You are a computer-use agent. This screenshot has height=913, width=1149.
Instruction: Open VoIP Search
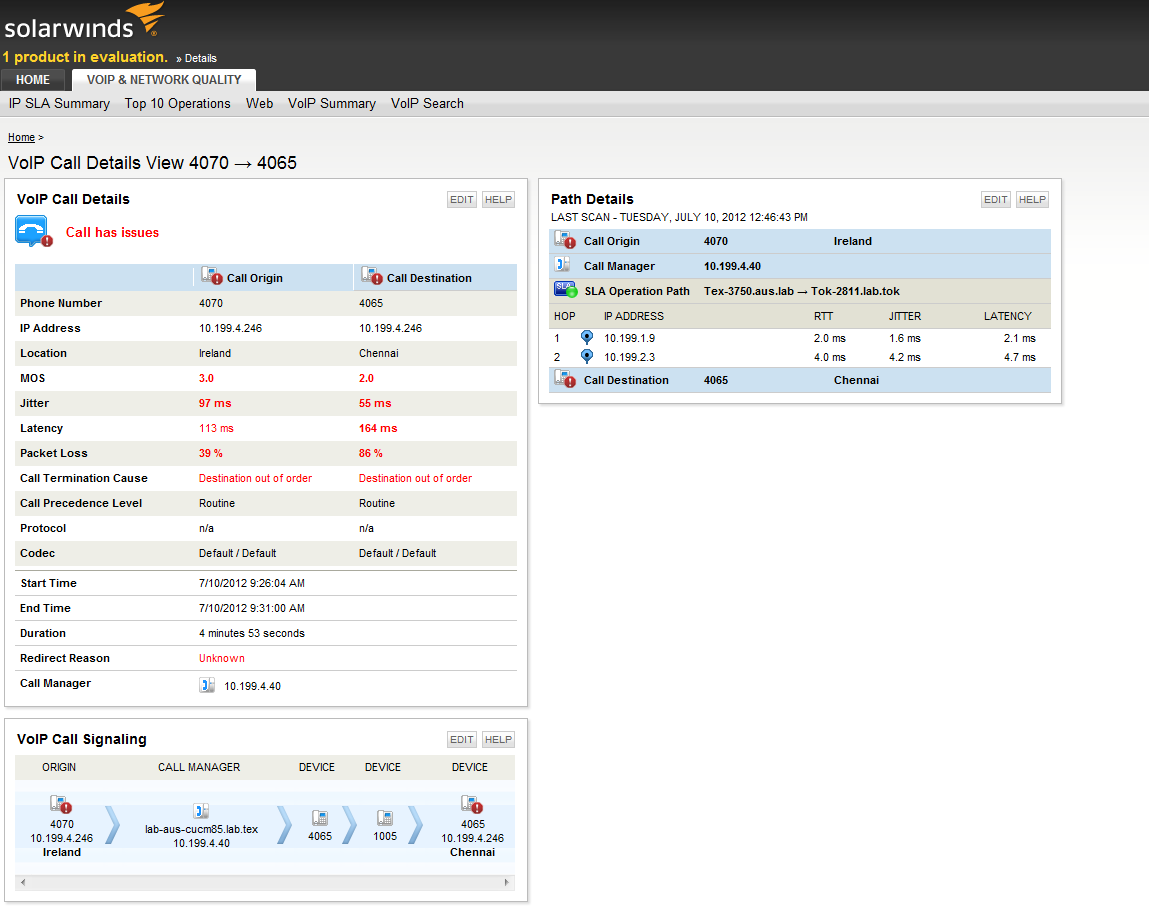pyautogui.click(x=427, y=103)
